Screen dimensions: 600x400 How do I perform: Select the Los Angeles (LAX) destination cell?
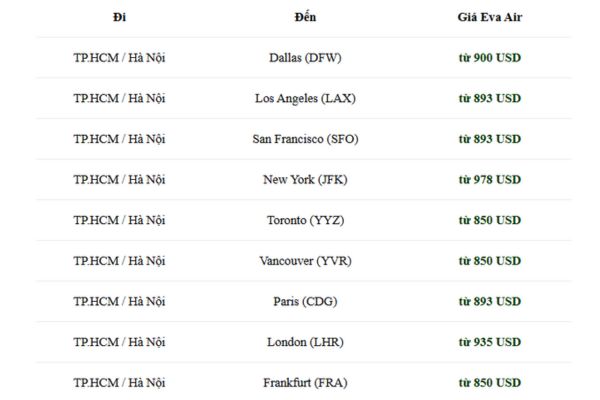[x=305, y=98]
